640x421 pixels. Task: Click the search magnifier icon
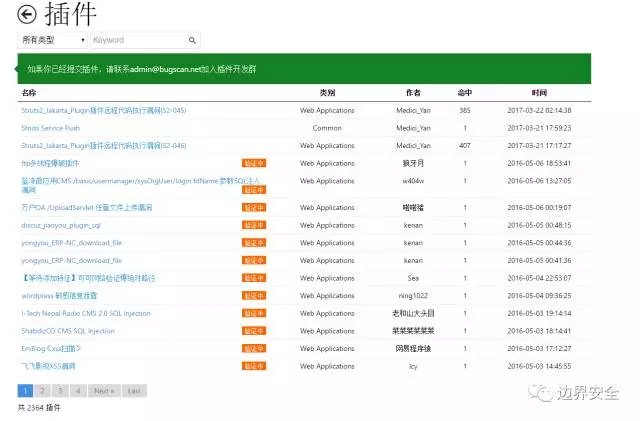193,40
